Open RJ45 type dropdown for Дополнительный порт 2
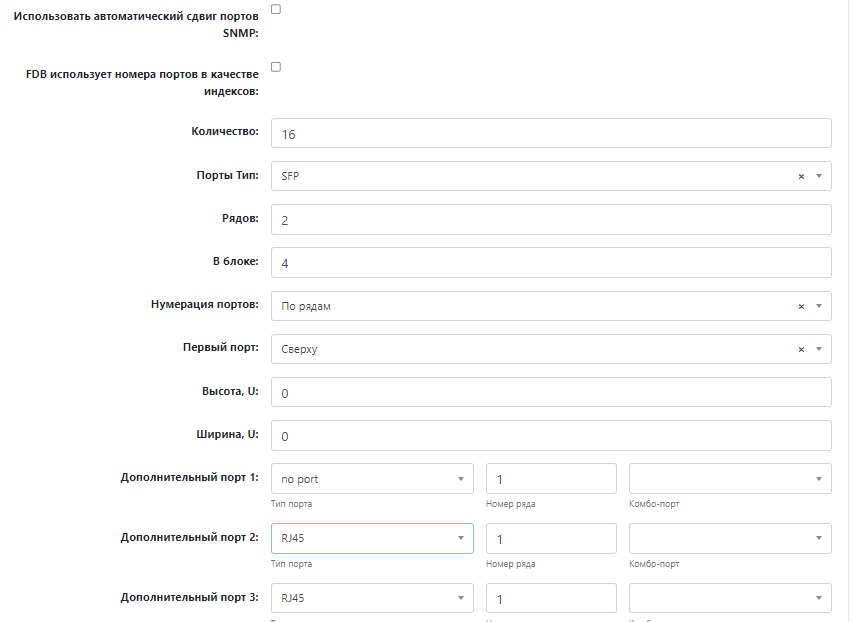The width and height of the screenshot is (855, 622). tap(371, 538)
